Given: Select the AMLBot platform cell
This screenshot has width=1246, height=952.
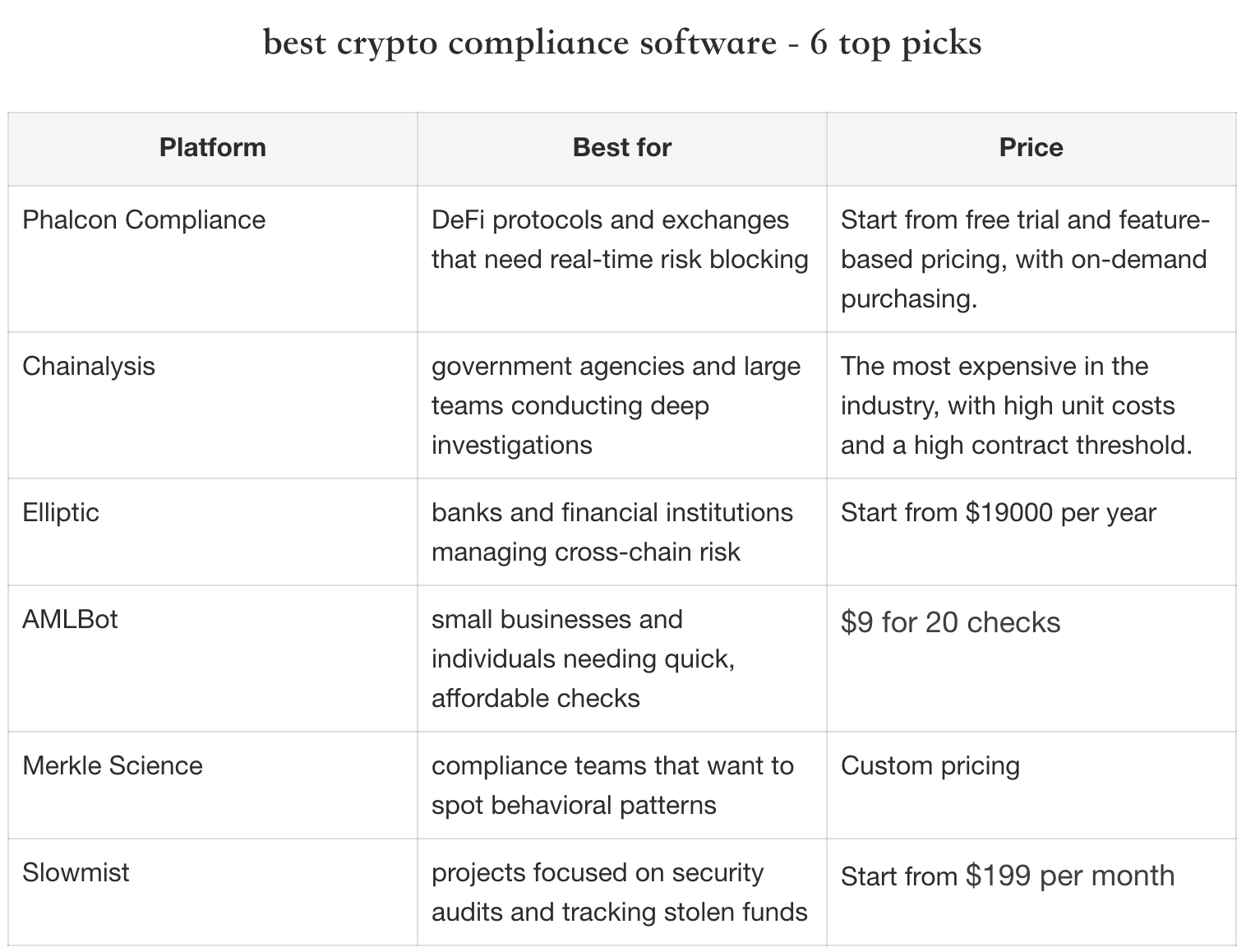Looking at the screenshot, I should (70, 619).
